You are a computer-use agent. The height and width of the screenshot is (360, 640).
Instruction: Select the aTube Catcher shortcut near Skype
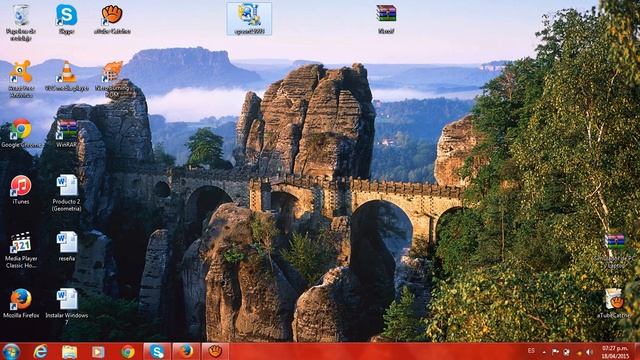pyautogui.click(x=112, y=19)
